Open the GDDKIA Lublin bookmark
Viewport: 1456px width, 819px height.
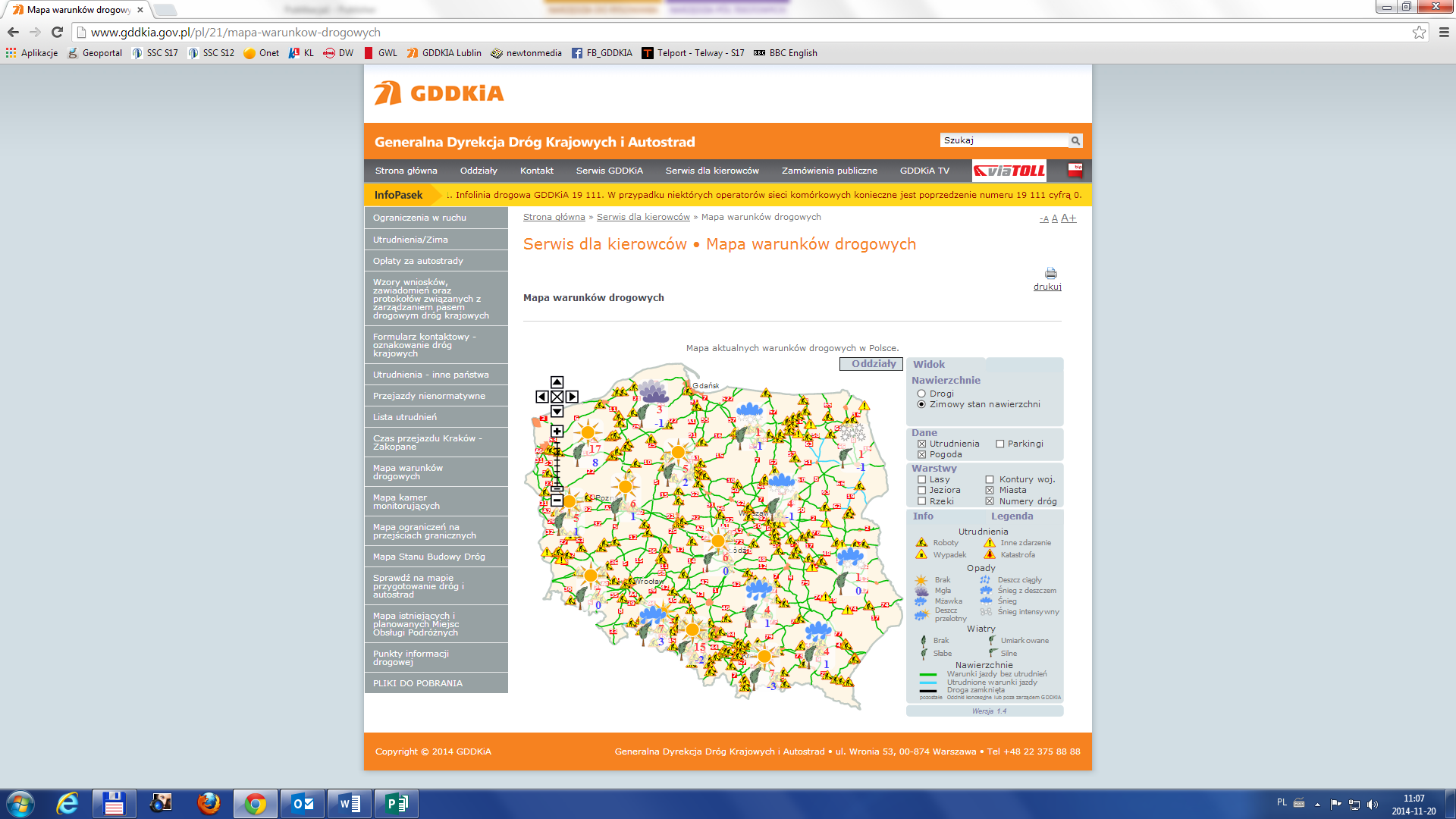444,53
